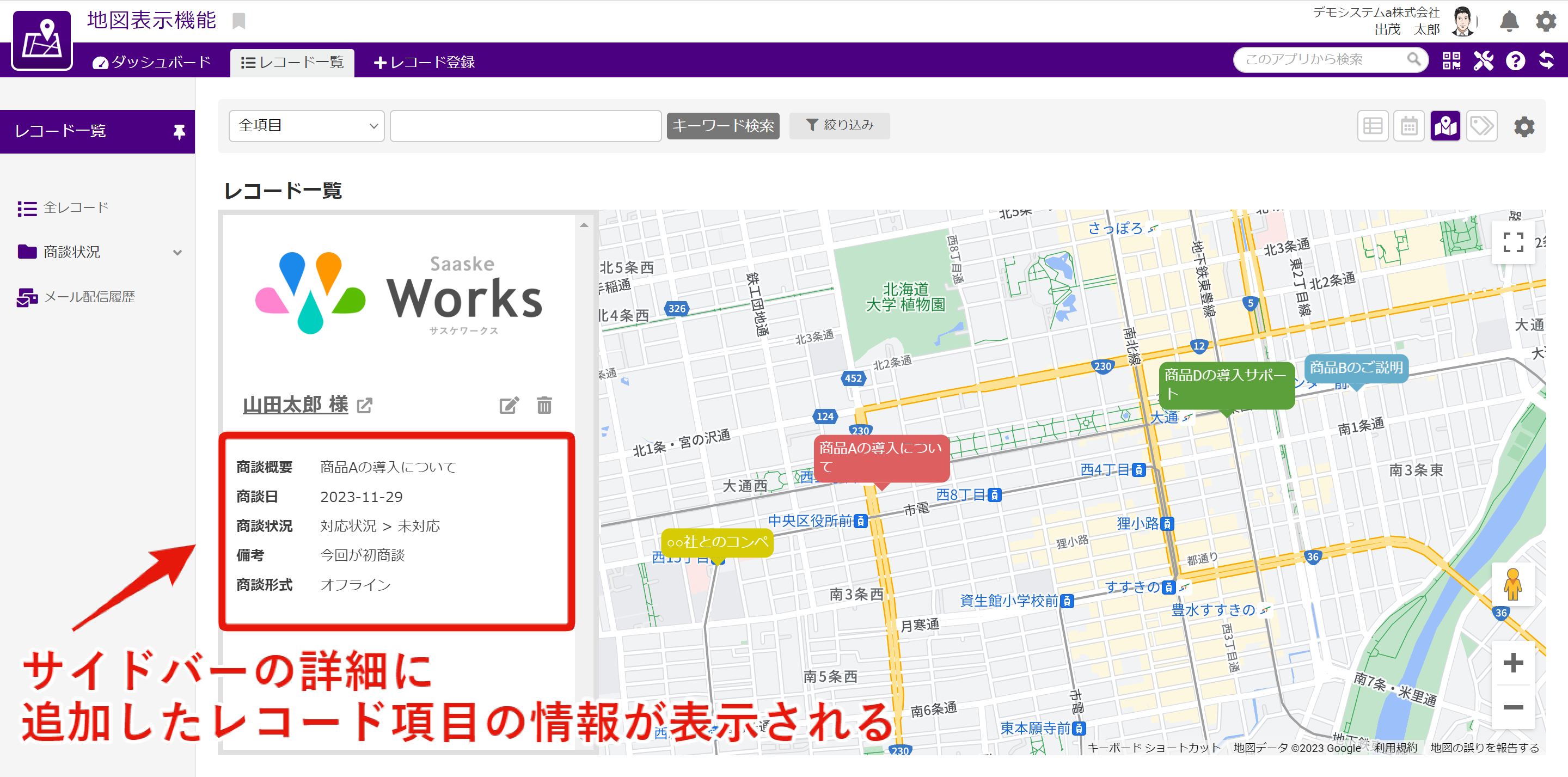
Task: Switch to the レコード一覧 tab
Action: [x=292, y=62]
